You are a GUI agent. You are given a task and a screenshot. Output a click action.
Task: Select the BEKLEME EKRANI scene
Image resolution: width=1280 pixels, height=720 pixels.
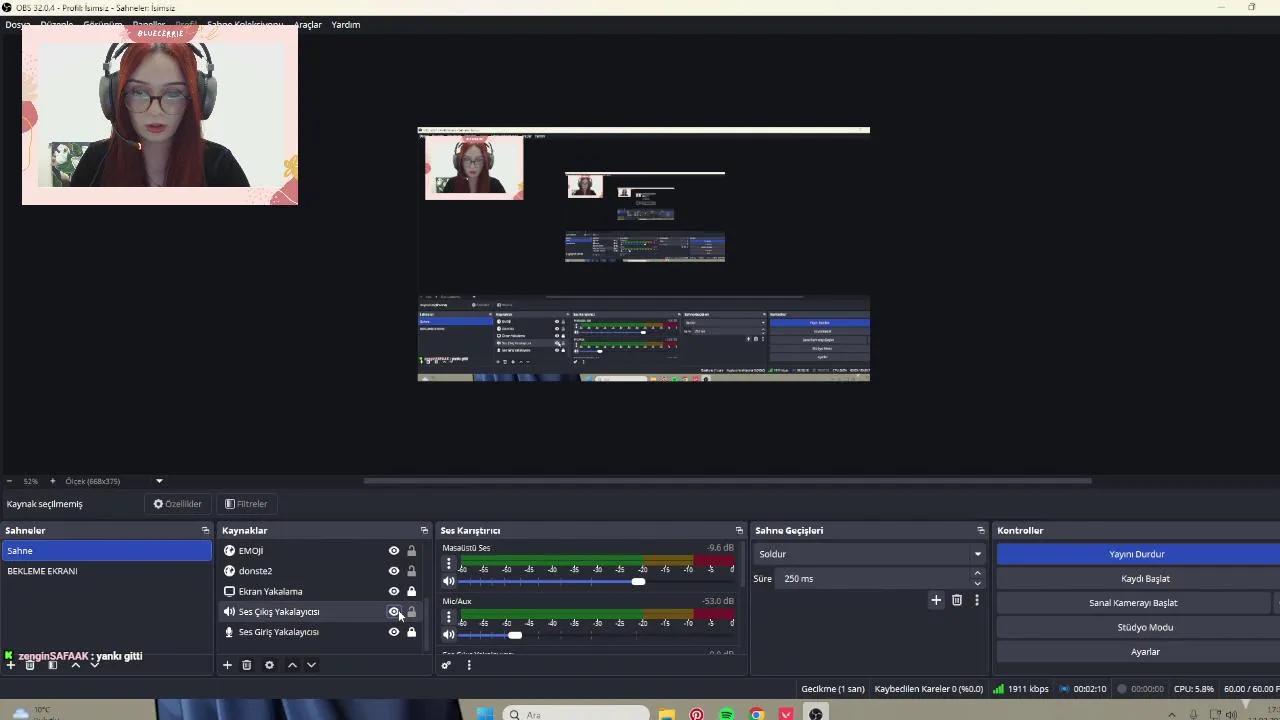[x=42, y=570]
